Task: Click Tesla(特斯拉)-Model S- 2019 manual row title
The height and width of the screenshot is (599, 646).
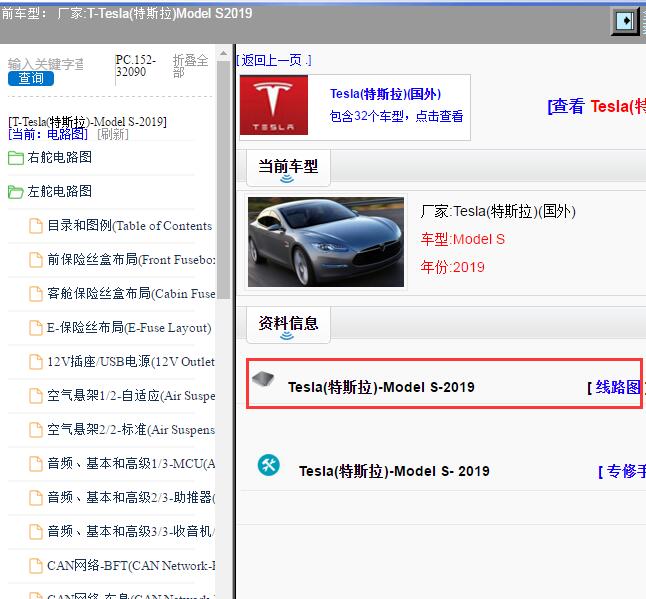Action: pos(394,471)
